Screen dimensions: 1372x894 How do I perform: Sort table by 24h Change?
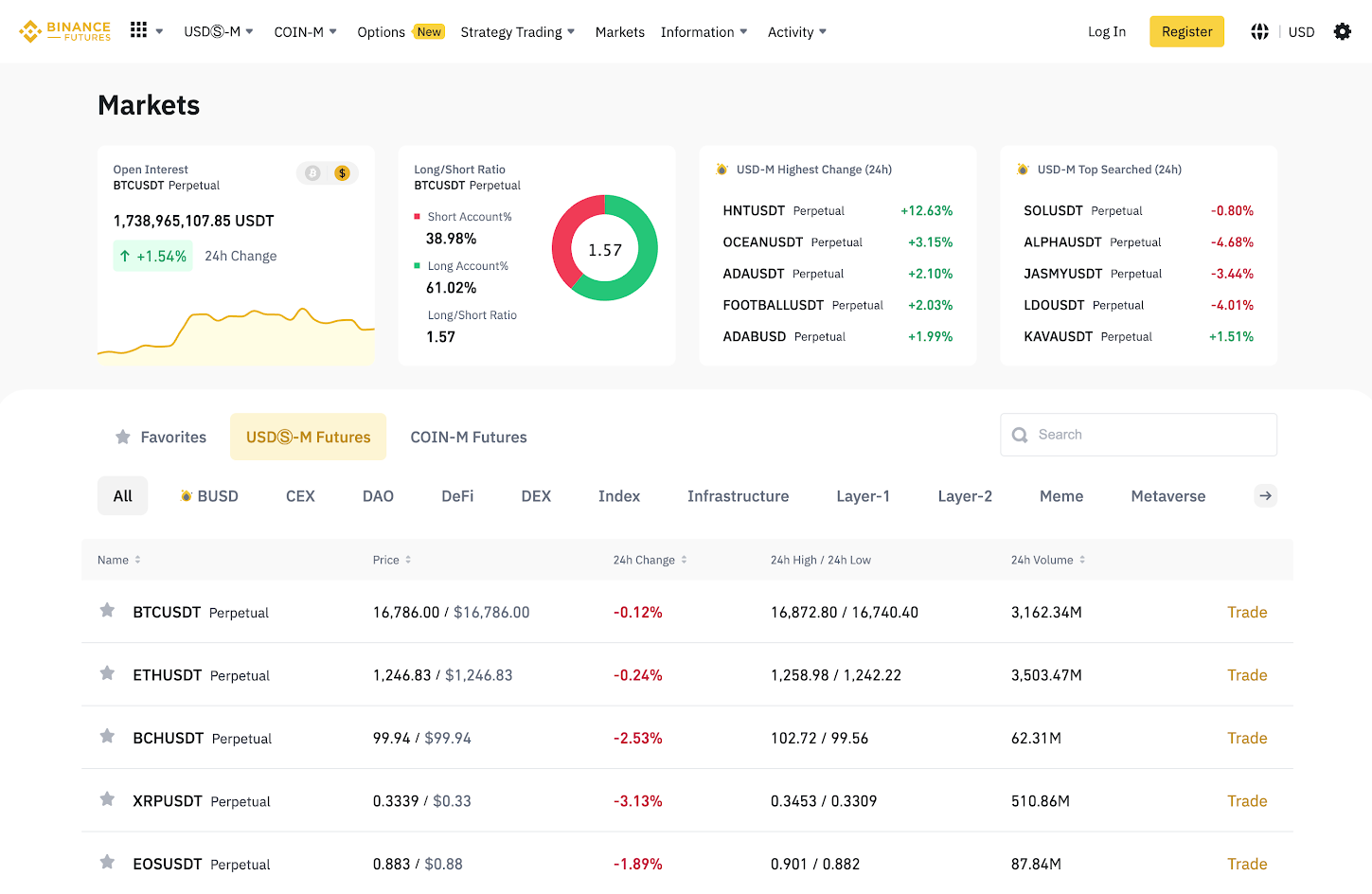pyautogui.click(x=650, y=560)
